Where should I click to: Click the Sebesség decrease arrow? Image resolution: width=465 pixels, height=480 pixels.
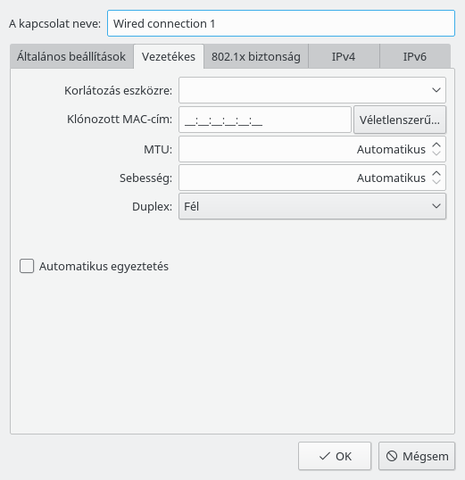[436, 182]
